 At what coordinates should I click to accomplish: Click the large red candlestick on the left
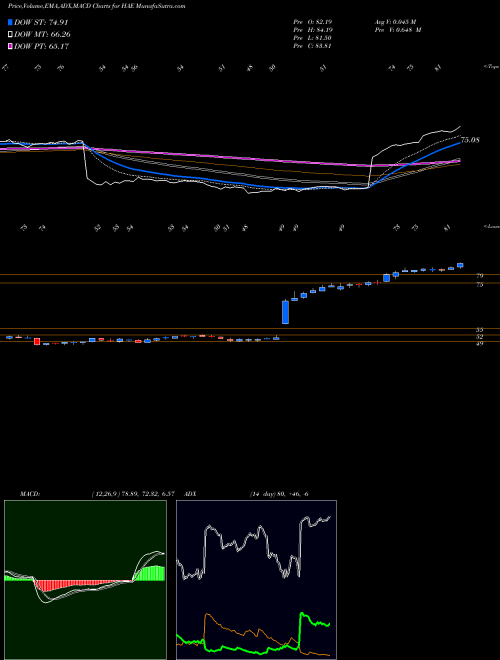[37, 341]
